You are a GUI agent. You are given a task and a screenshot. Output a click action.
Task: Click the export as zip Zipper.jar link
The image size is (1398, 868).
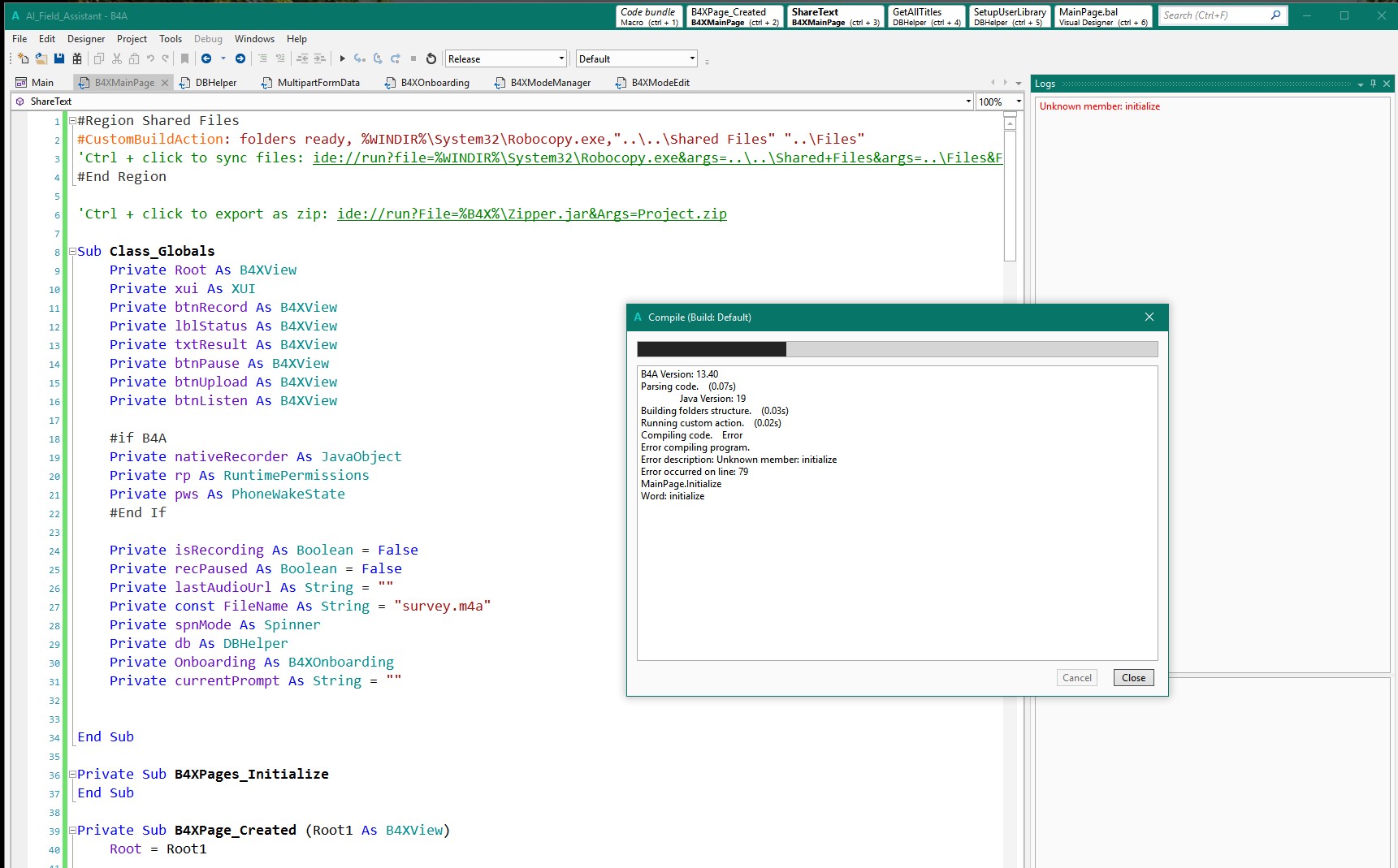[x=531, y=214]
